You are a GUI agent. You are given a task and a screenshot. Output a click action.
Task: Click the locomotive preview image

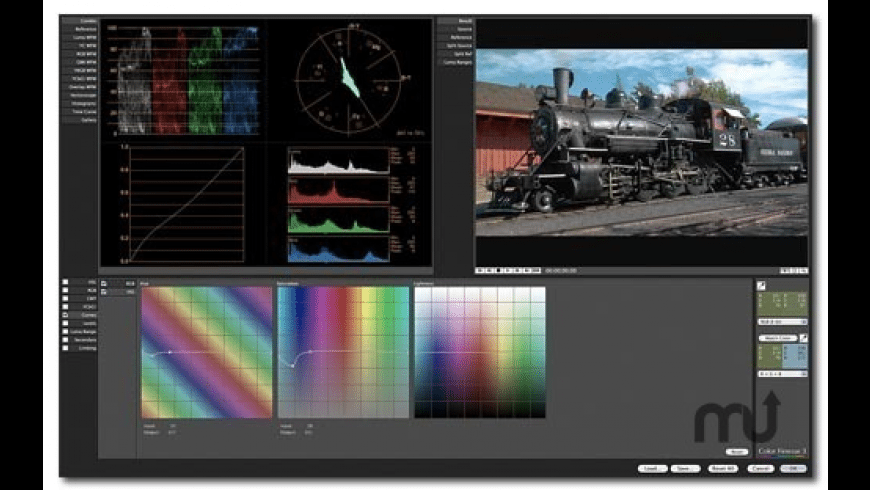click(640, 143)
